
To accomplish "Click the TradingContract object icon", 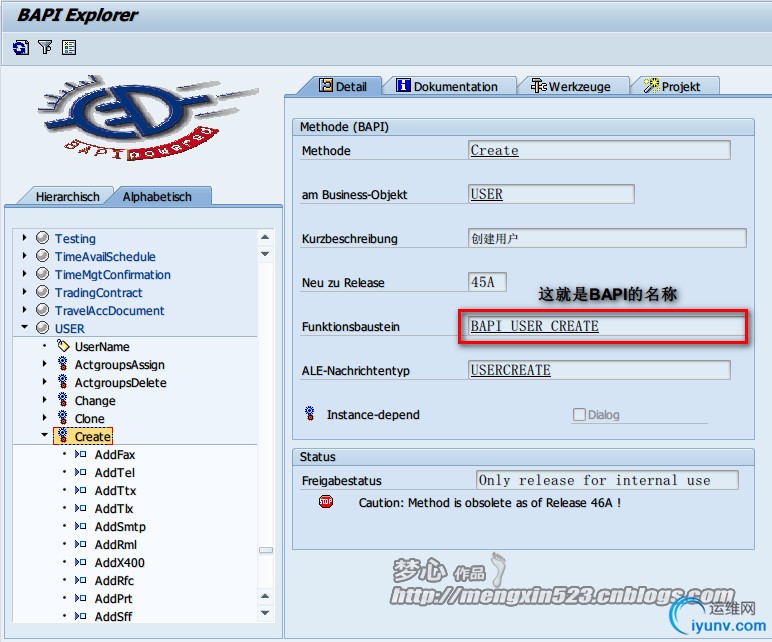I will click(x=43, y=292).
